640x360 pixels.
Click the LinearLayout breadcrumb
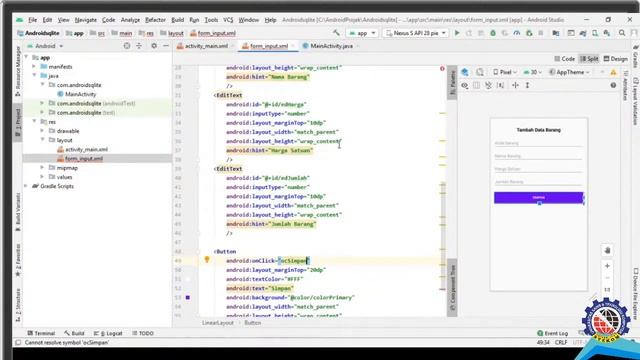218,323
